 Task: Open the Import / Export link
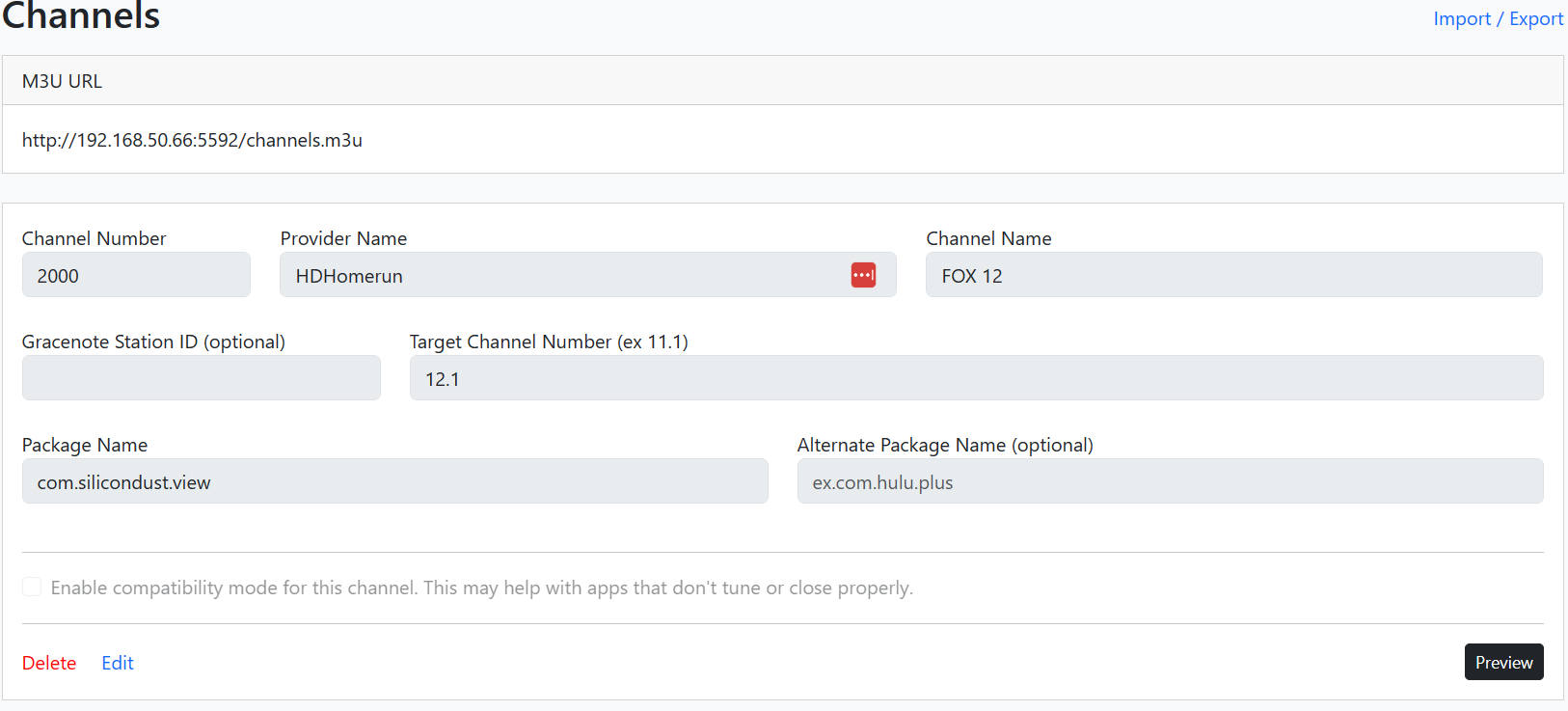click(1498, 19)
